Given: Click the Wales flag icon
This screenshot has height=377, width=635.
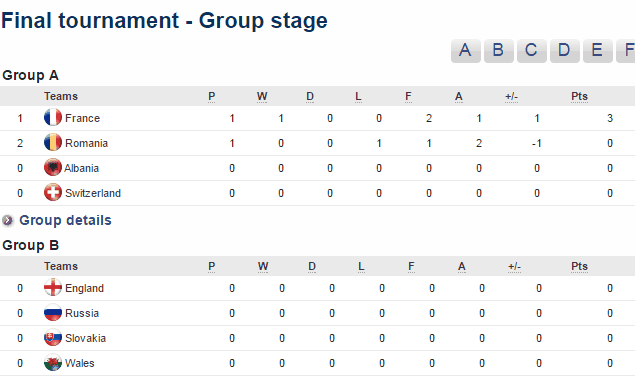Looking at the screenshot, I should click(x=53, y=363).
